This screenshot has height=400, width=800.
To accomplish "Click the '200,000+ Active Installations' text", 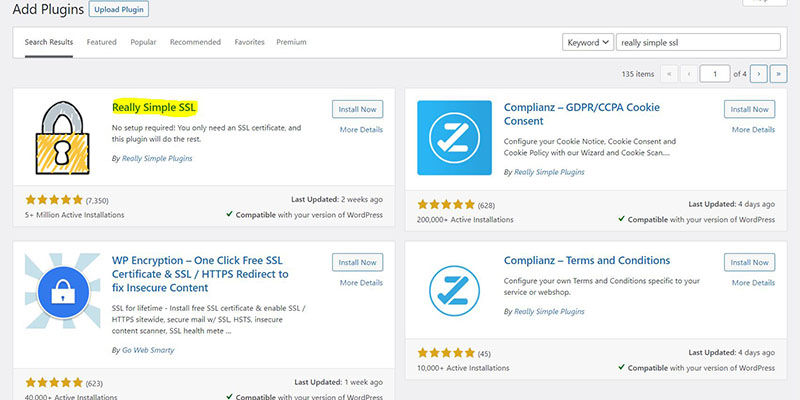I will pyautogui.click(x=465, y=219).
